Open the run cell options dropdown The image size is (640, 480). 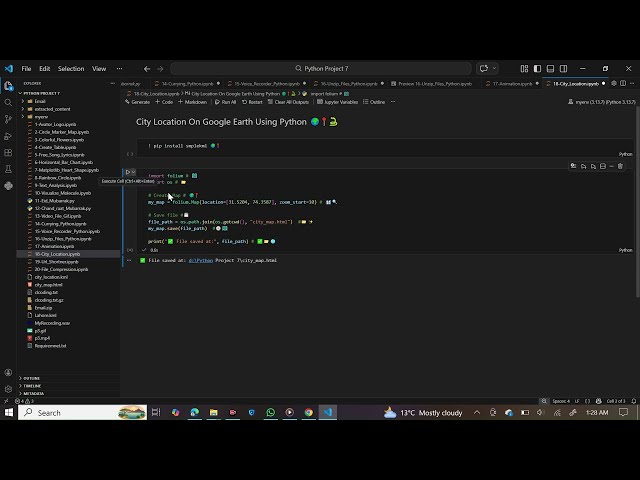pos(133,172)
